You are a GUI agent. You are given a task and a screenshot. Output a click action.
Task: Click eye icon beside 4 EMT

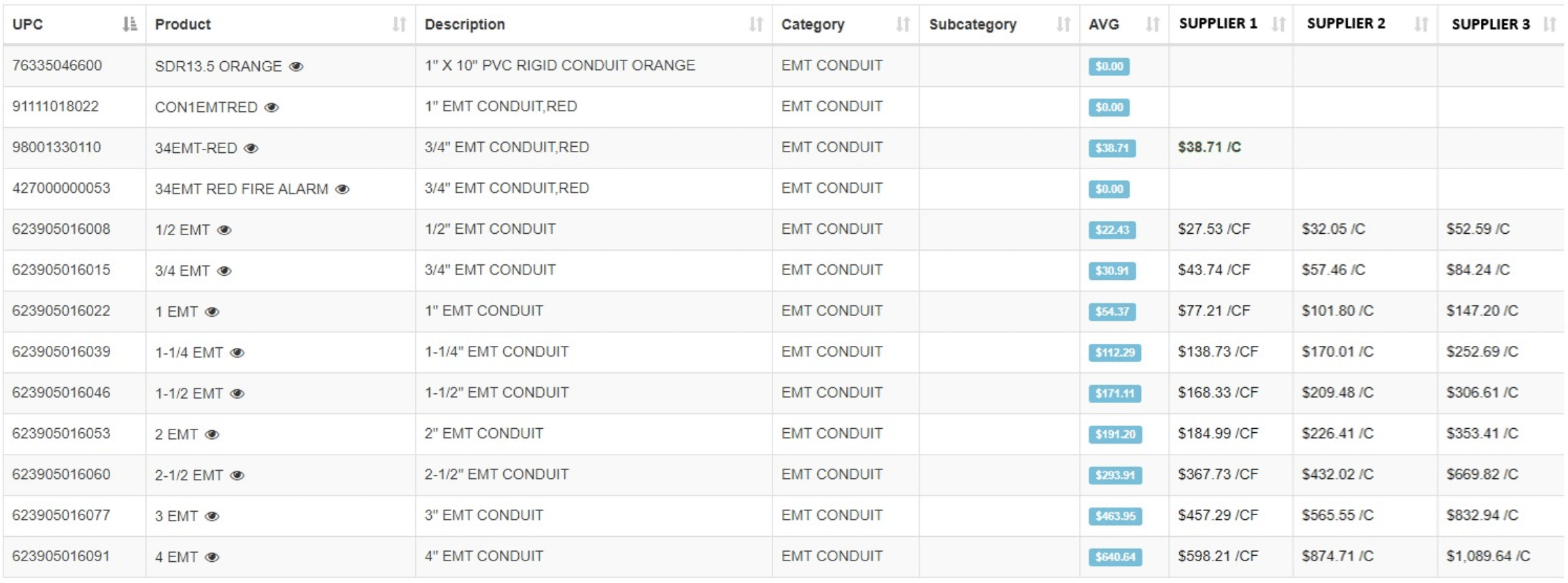tap(211, 557)
